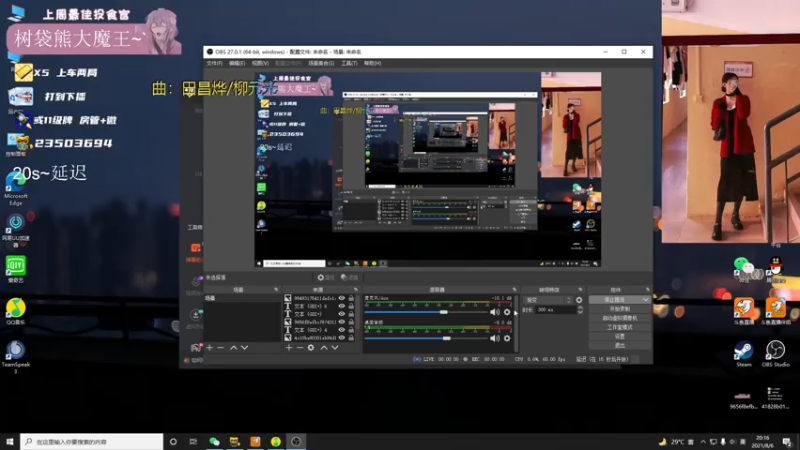The height and width of the screenshot is (450, 800).
Task: Open the TeamSpeak 3 desktop shortcut
Action: [x=16, y=357]
